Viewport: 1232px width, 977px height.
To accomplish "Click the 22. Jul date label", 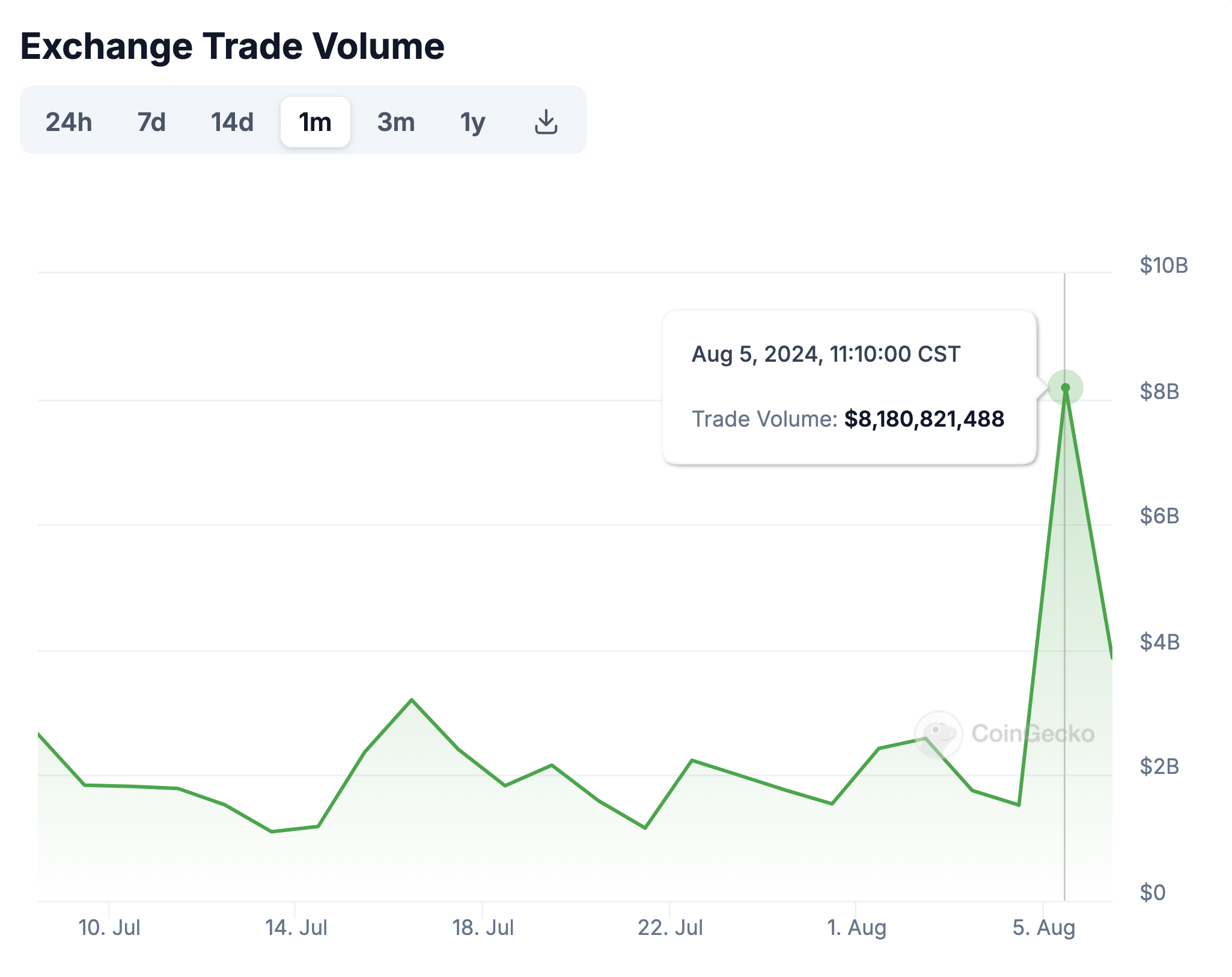I will 670,927.
